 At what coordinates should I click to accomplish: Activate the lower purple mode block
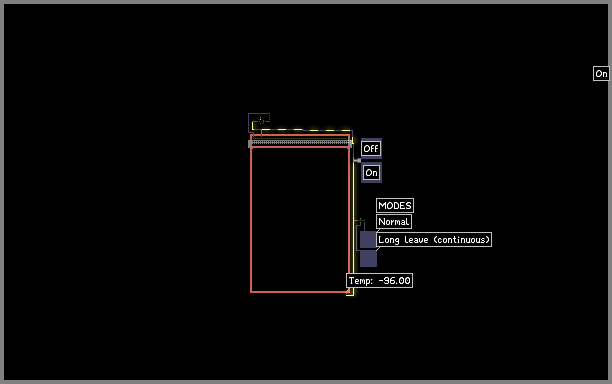pos(368,258)
